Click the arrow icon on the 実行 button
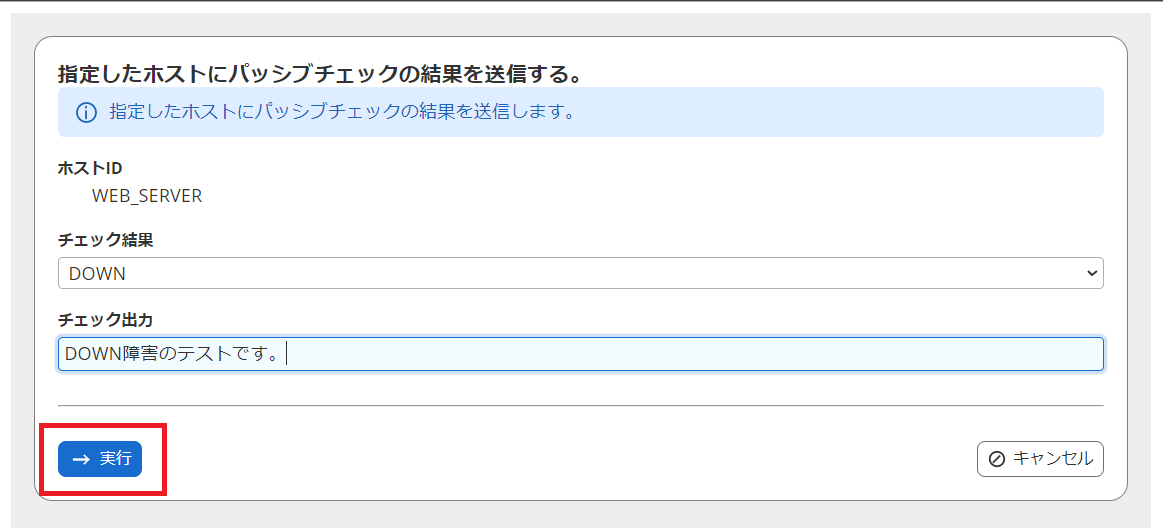 click(x=82, y=459)
